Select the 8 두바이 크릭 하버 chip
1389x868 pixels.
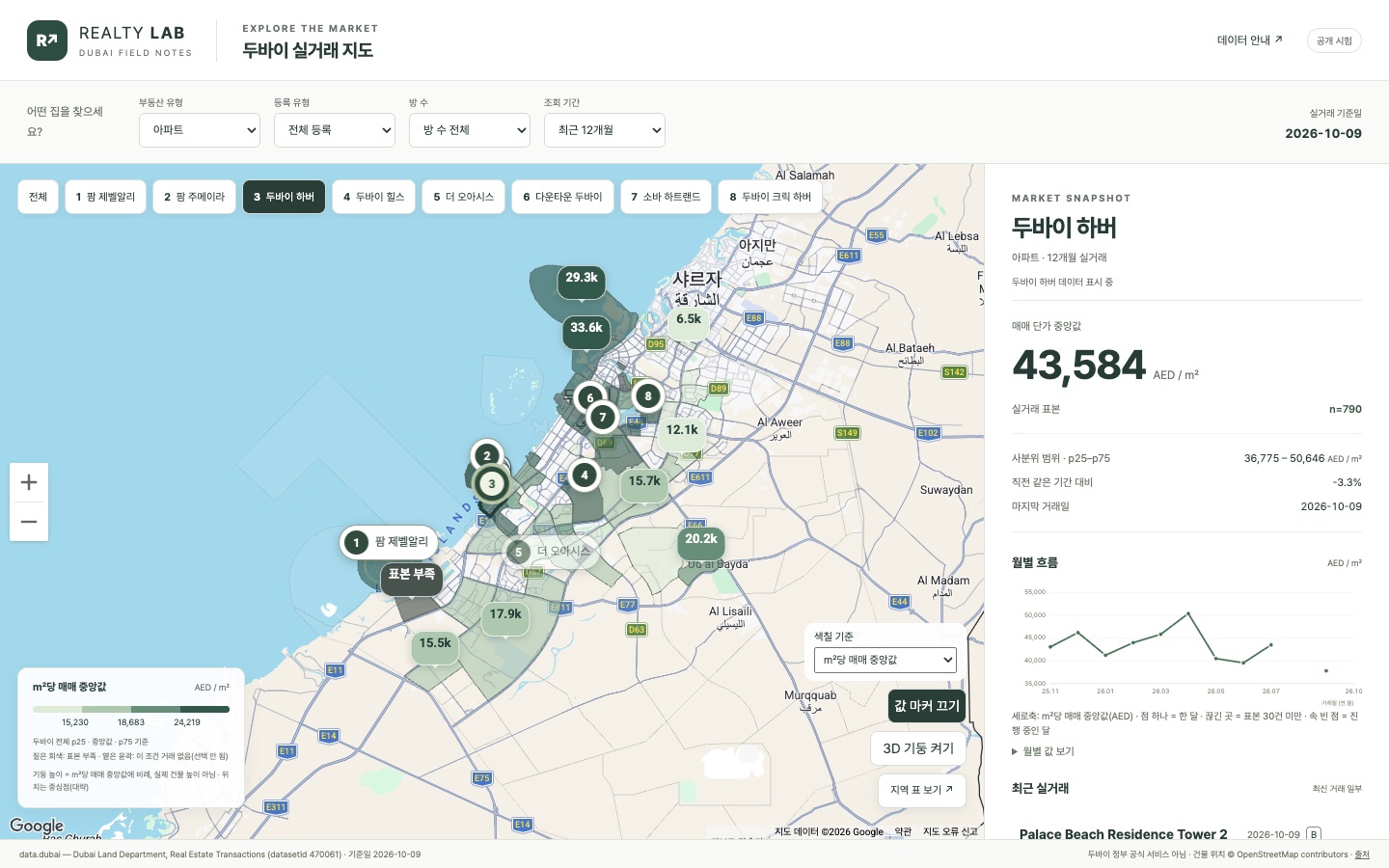coord(770,197)
